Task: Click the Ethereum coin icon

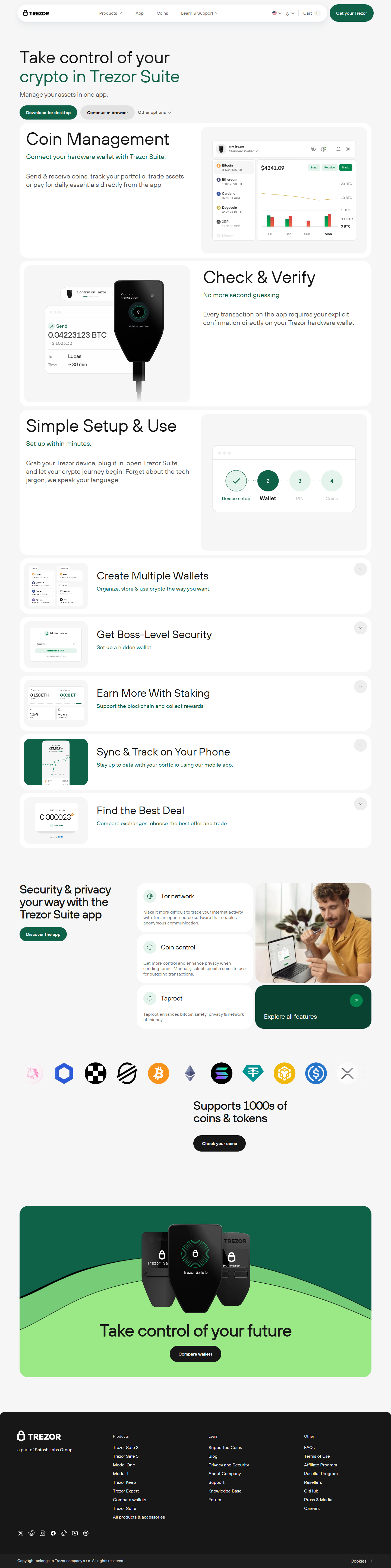Action: pyautogui.click(x=190, y=1073)
